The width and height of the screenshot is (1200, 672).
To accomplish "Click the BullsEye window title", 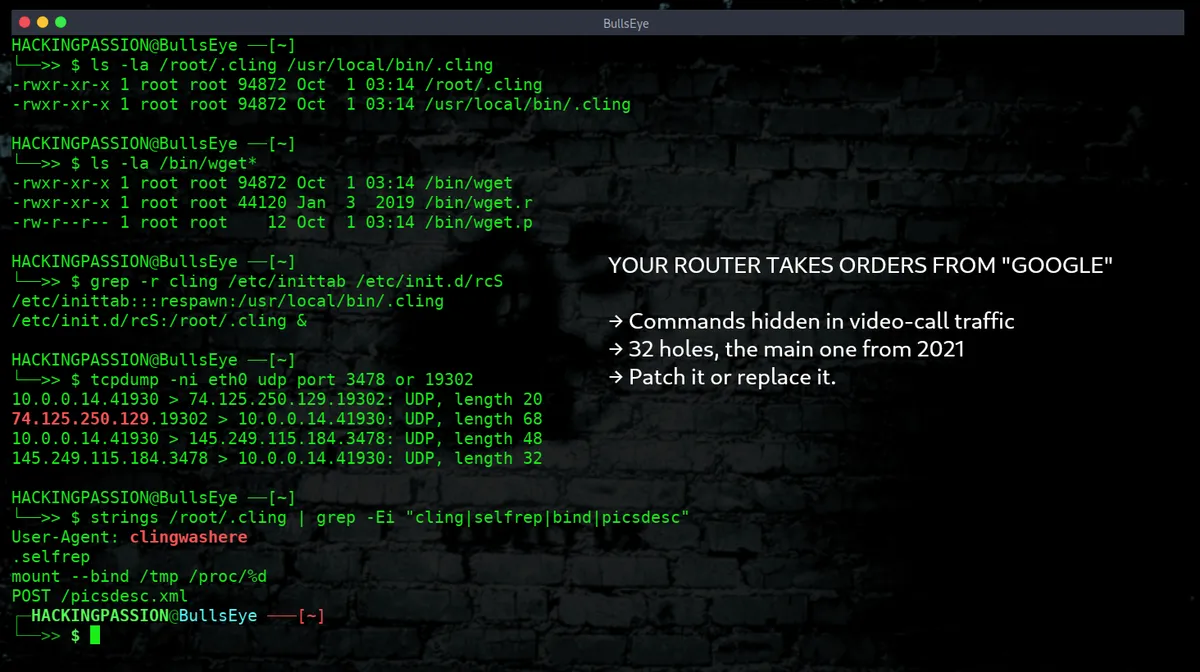I will pos(626,23).
